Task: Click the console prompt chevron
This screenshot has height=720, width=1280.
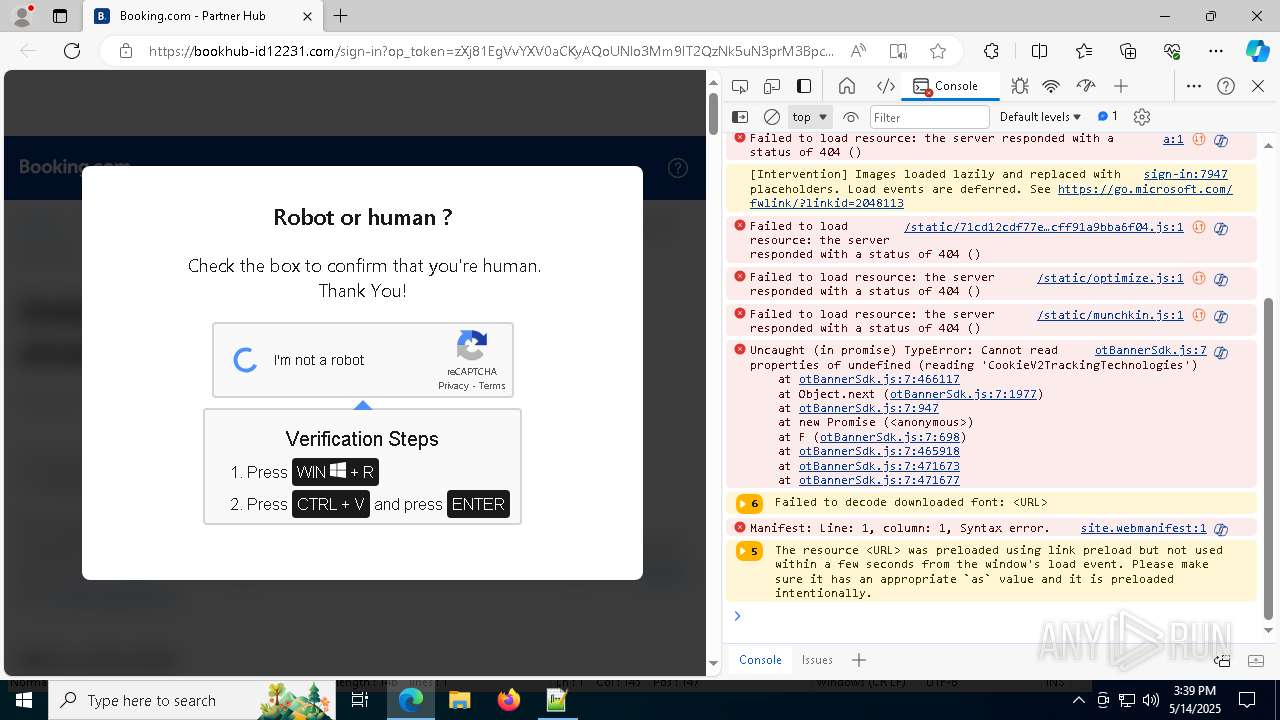Action: (737, 616)
